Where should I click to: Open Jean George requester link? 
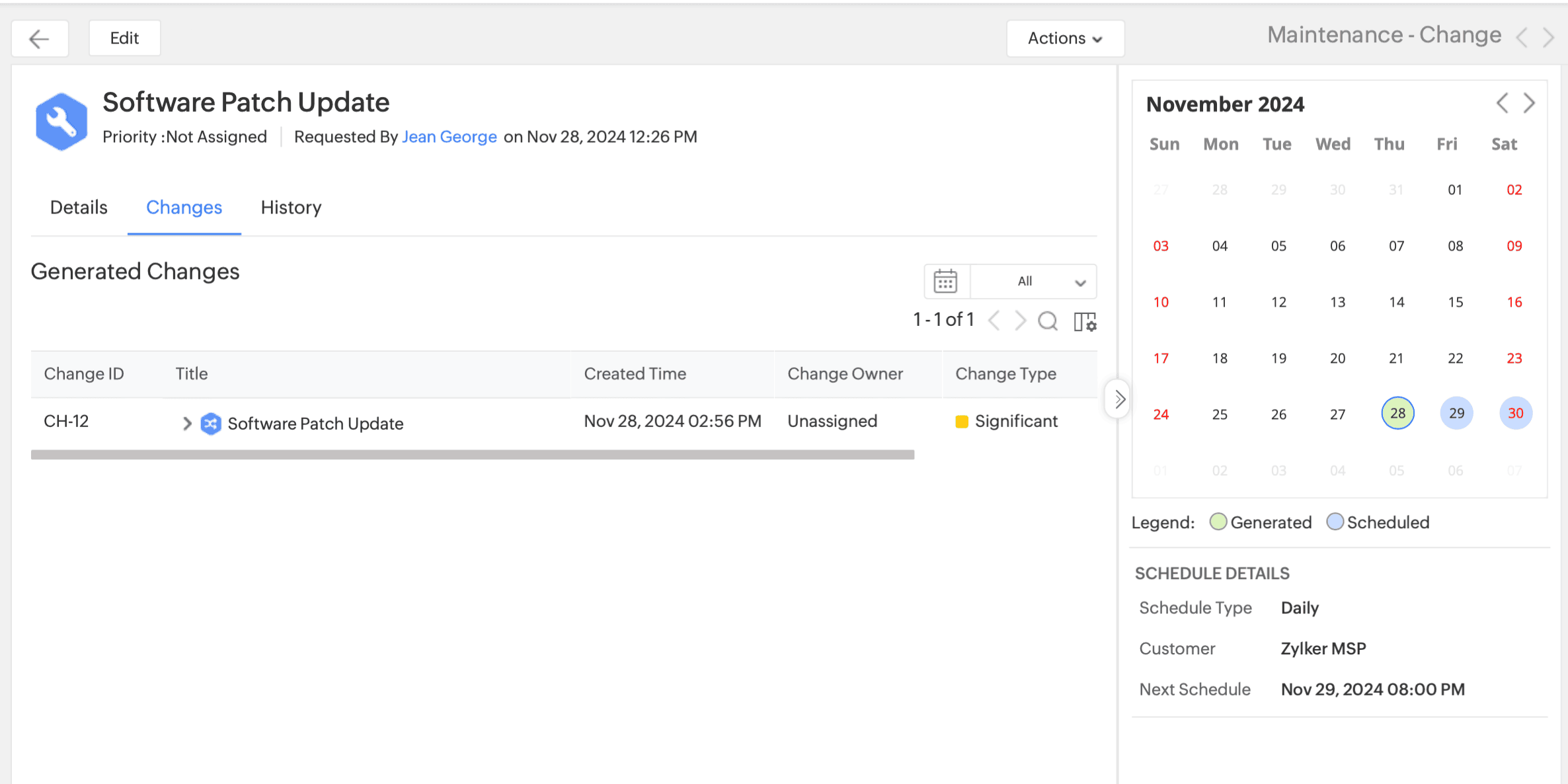pyautogui.click(x=449, y=137)
